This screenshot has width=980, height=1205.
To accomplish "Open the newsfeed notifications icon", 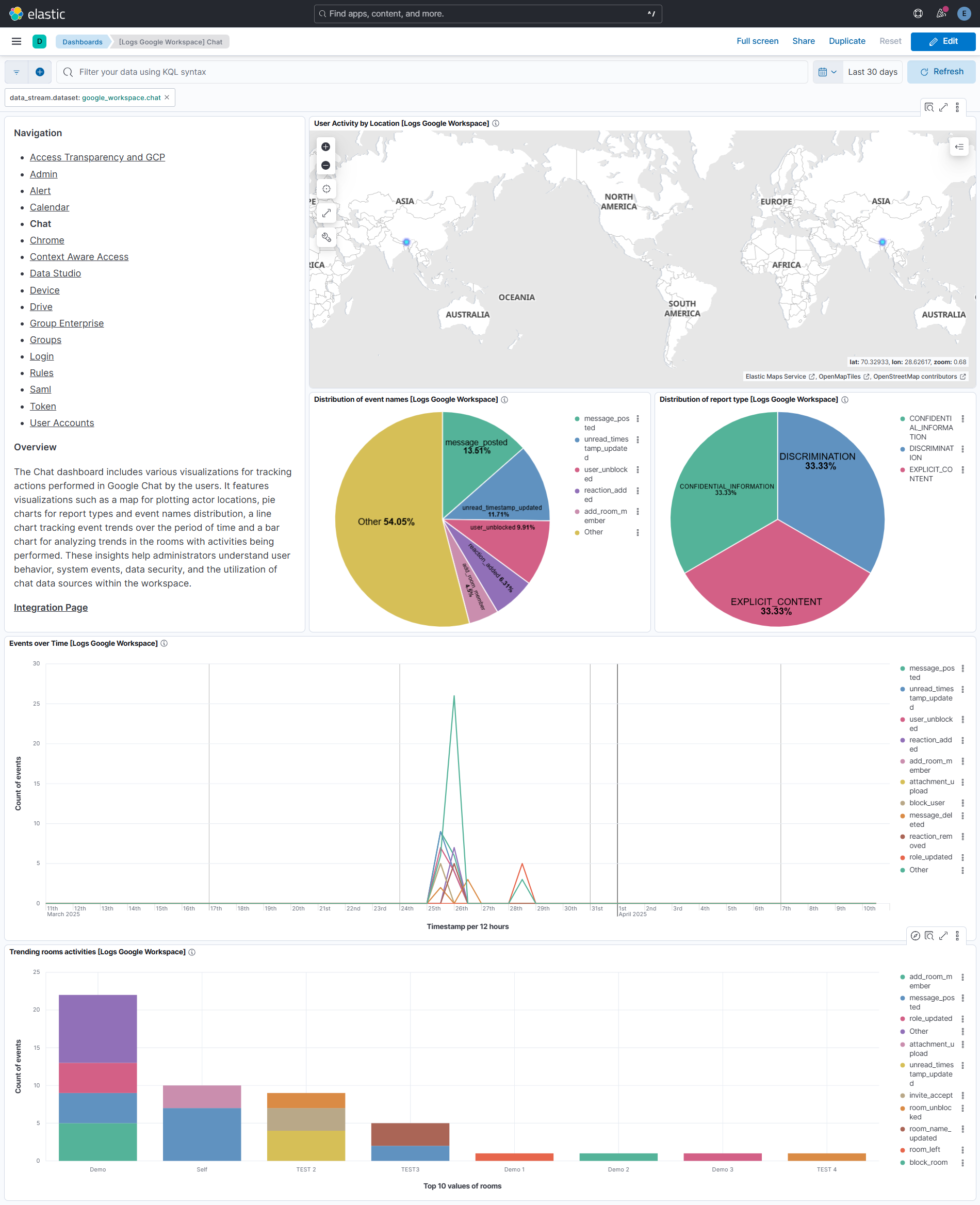I will 940,13.
